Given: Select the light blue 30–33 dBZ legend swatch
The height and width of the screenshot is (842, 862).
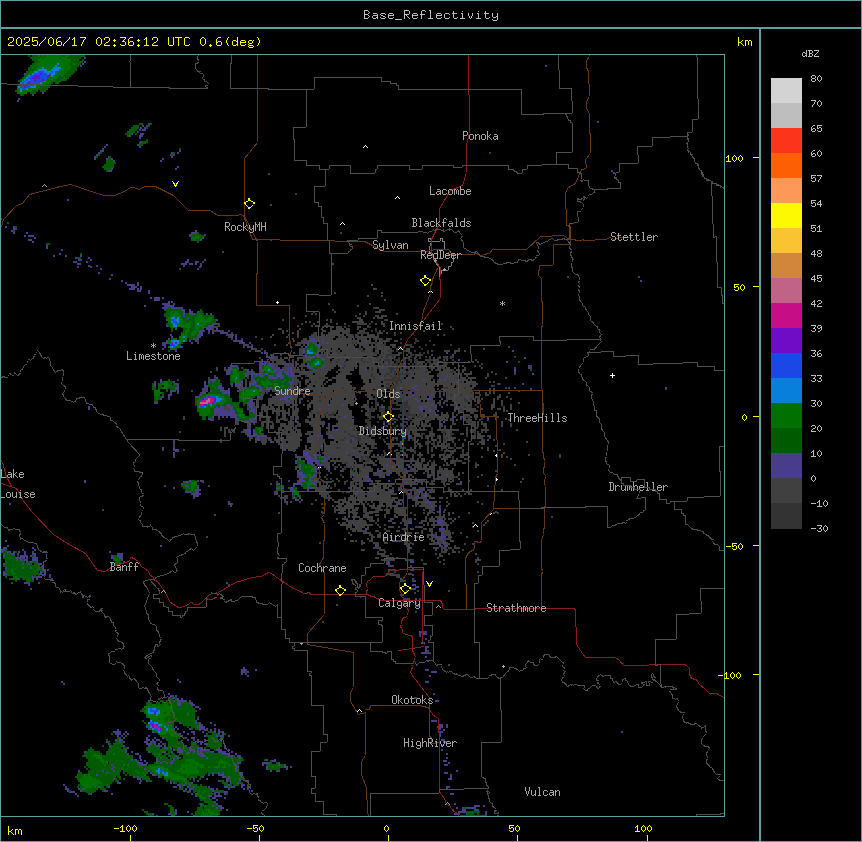Looking at the screenshot, I should tap(786, 391).
